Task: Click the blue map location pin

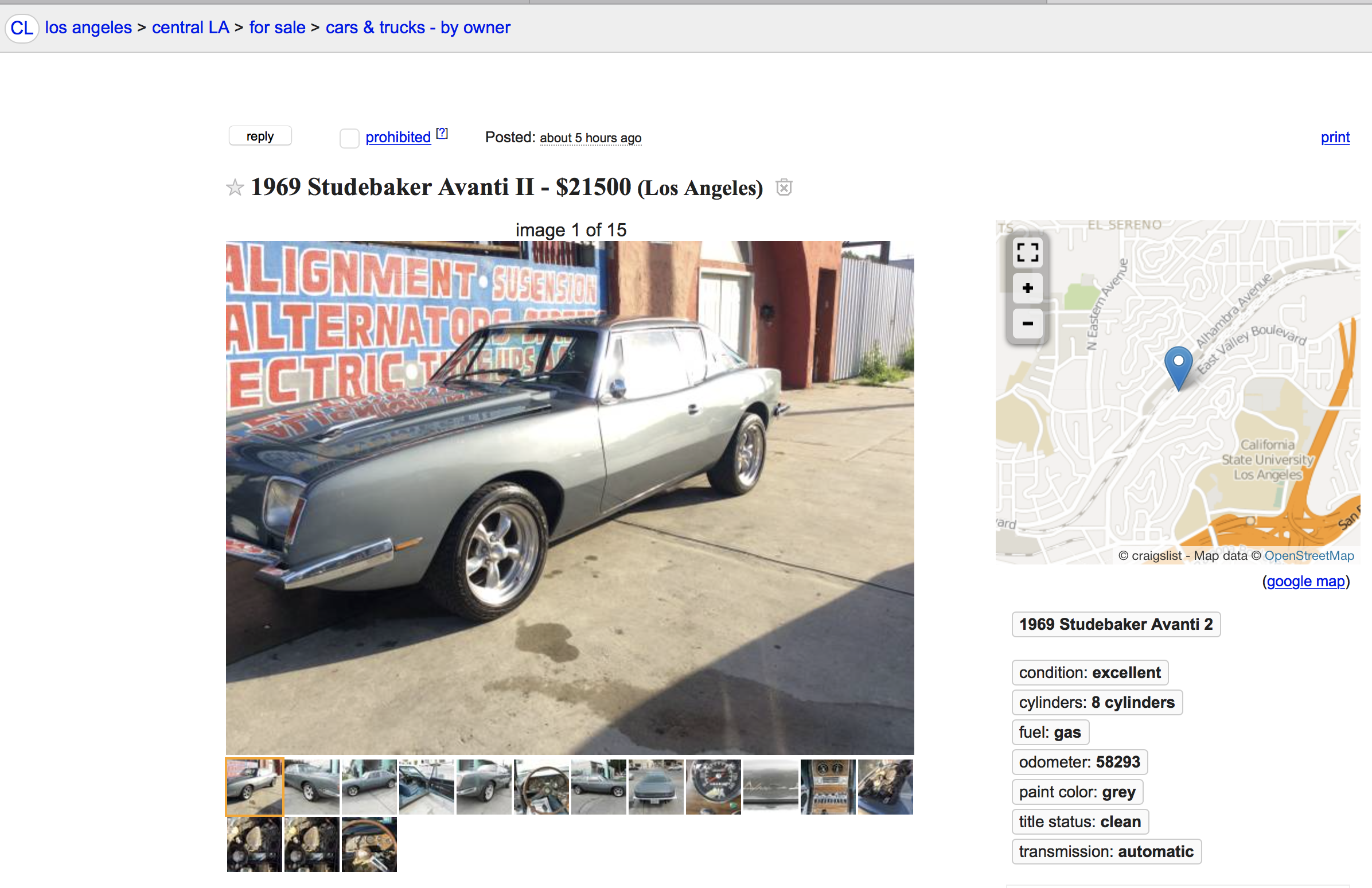Action: [x=1178, y=368]
